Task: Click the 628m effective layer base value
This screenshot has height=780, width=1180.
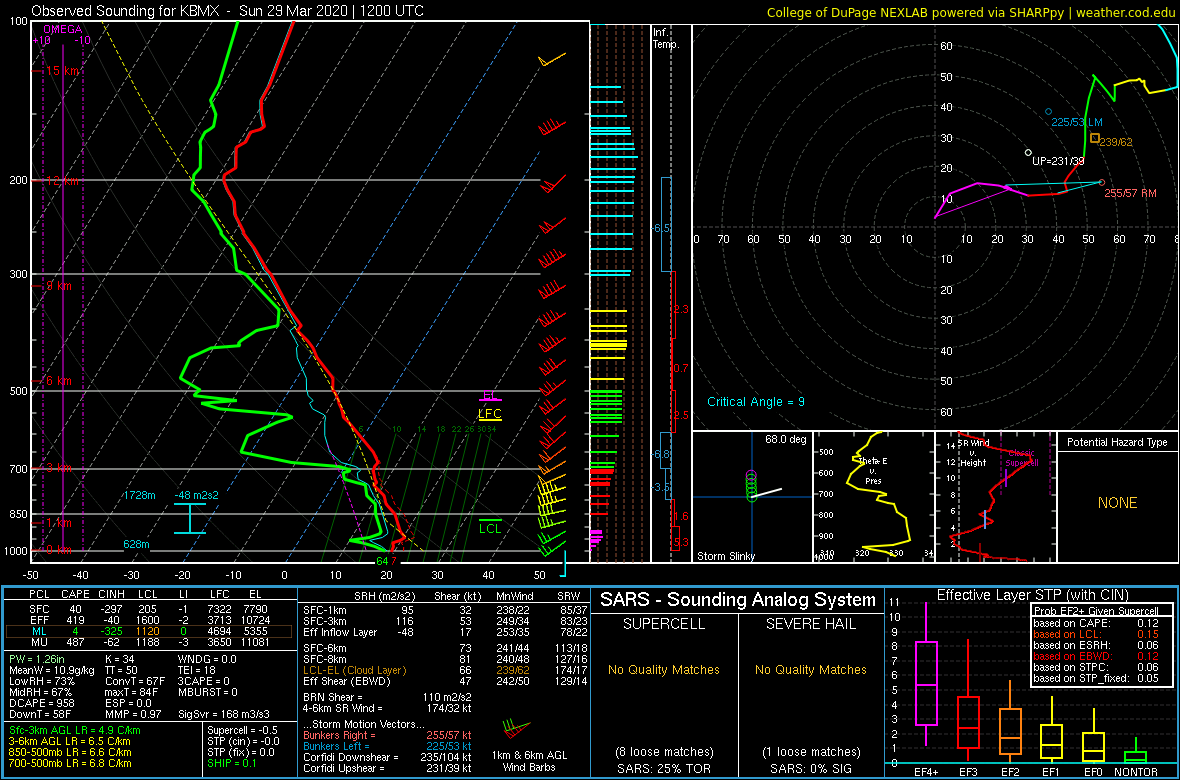Action: point(137,544)
